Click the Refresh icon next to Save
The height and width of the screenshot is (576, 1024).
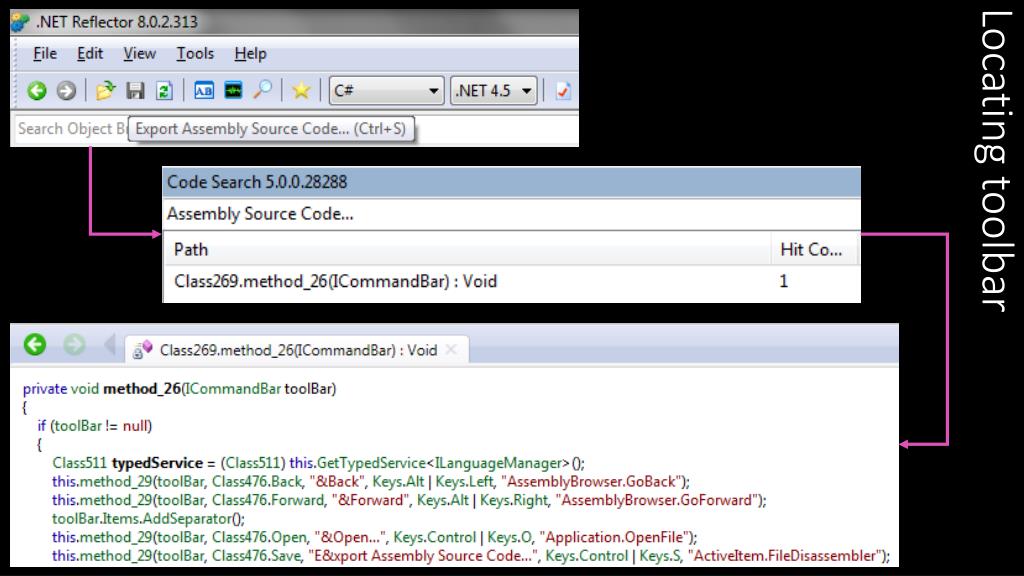pos(164,90)
